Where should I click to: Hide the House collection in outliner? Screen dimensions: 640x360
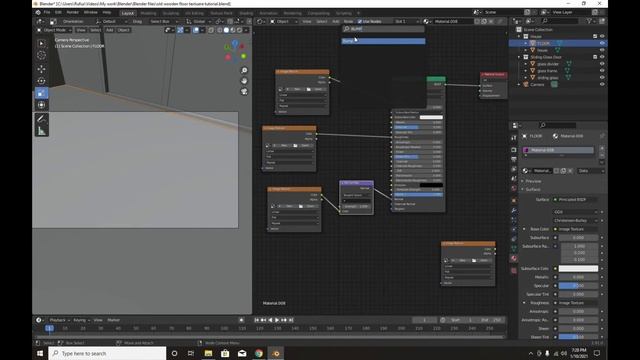click(x=602, y=36)
